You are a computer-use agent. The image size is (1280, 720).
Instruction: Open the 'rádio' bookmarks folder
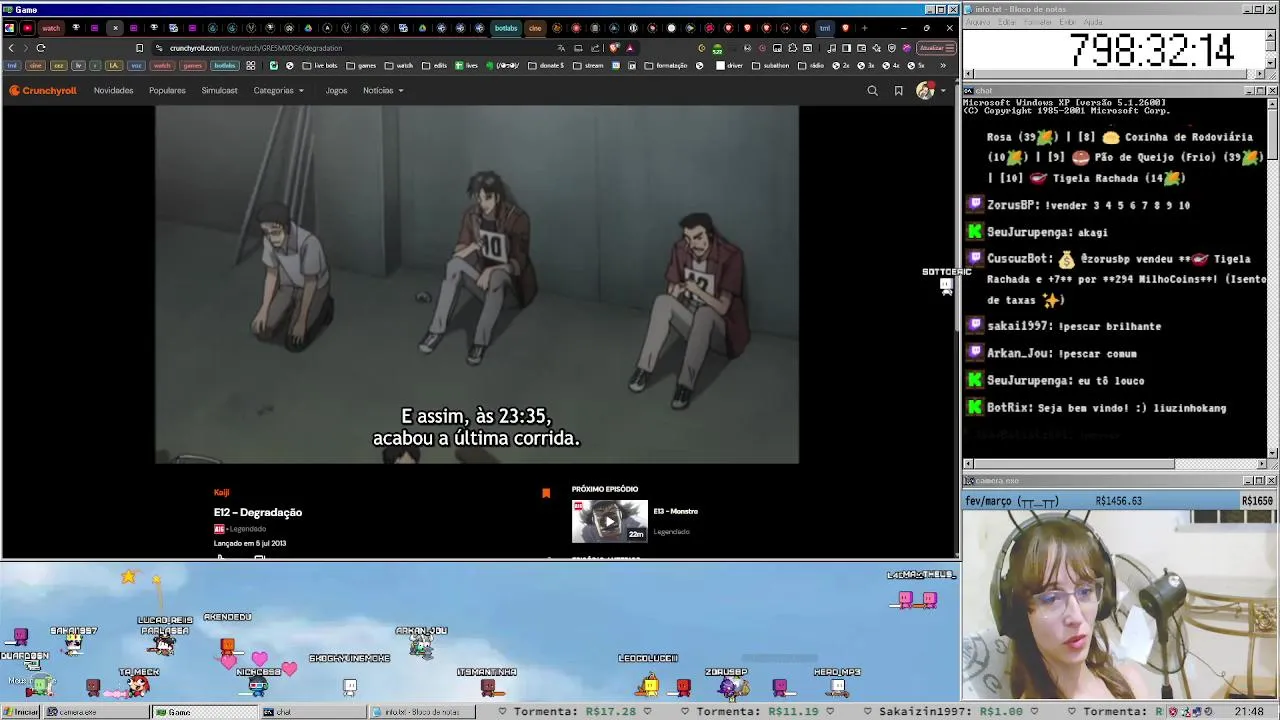(811, 66)
